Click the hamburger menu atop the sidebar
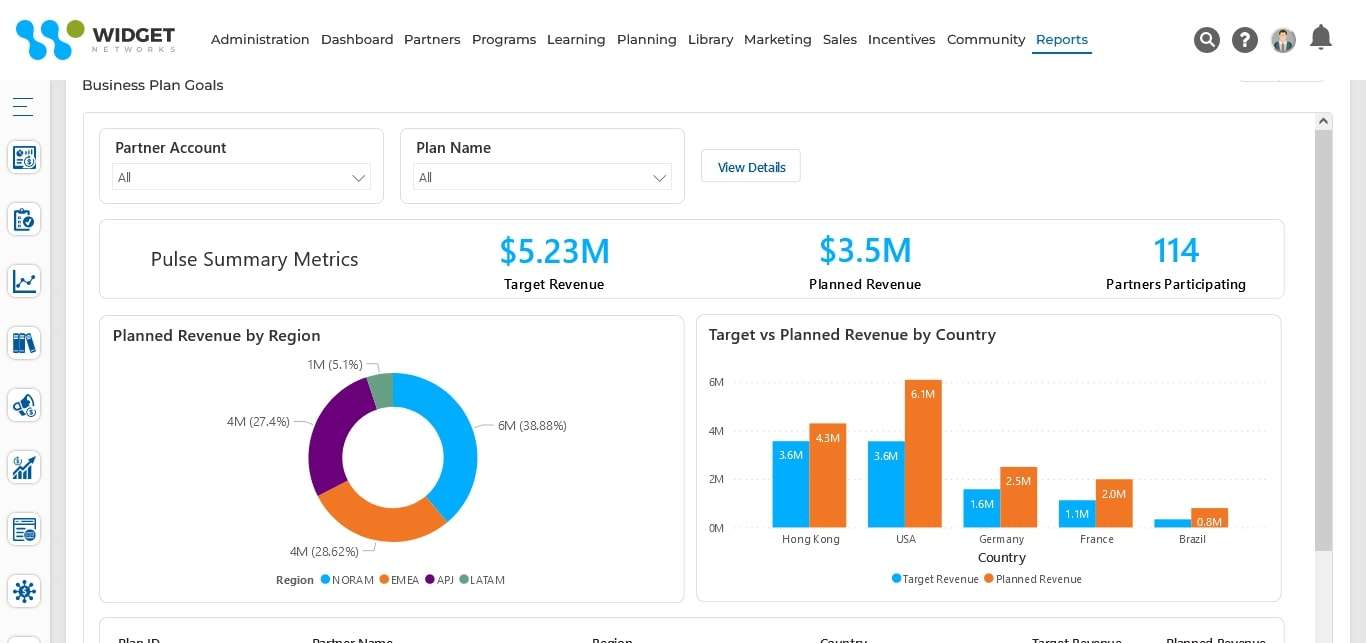This screenshot has height=643, width=1366. coord(22,107)
